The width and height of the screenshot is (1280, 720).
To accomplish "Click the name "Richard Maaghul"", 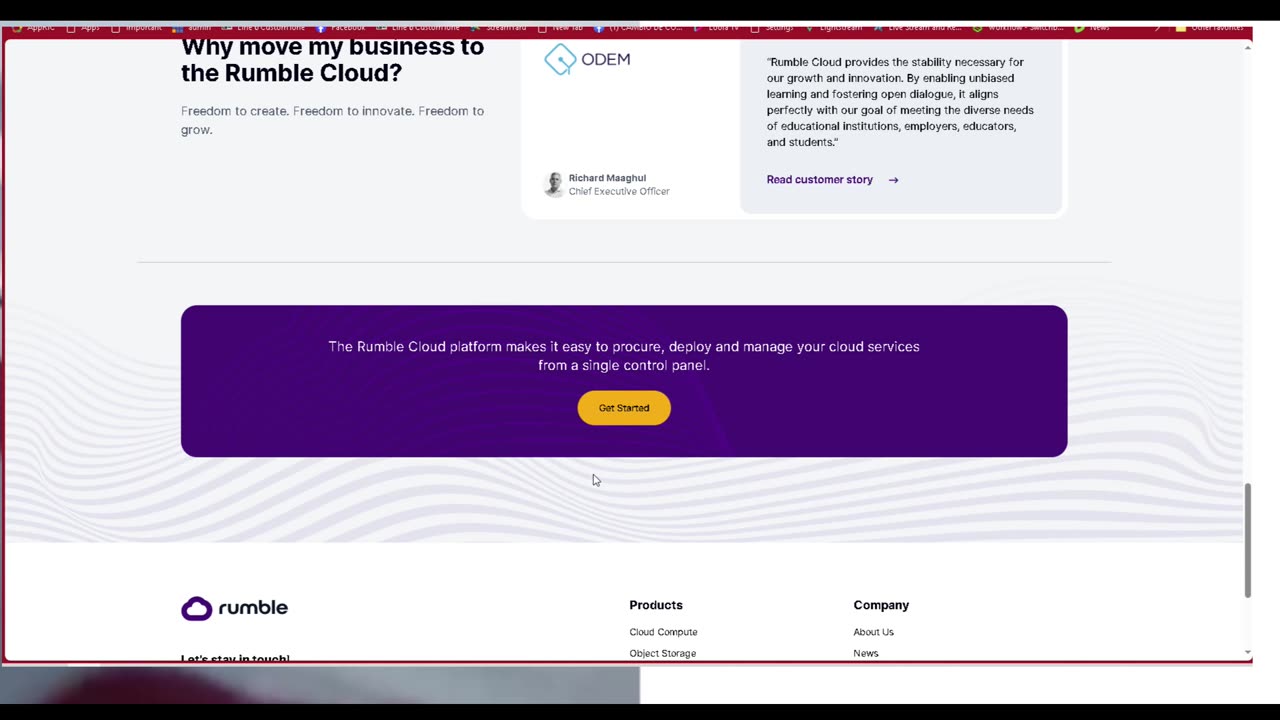I will [x=607, y=178].
